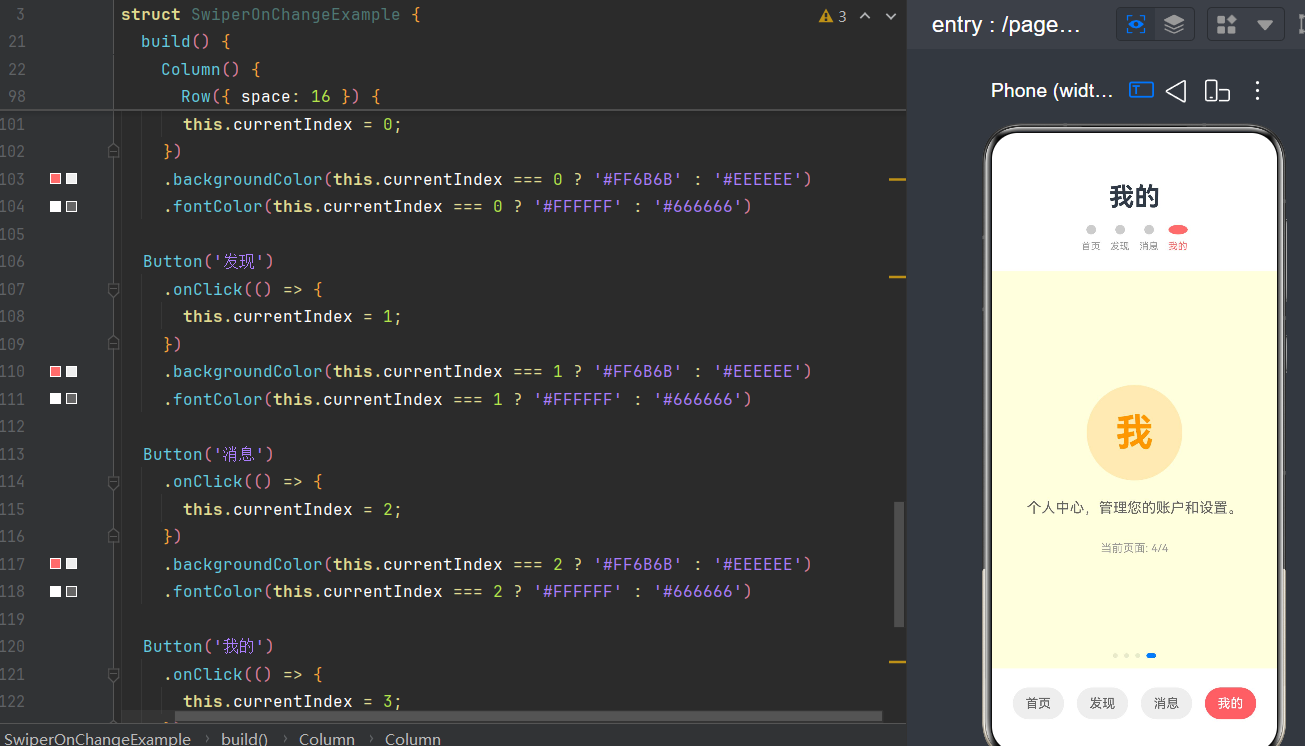
Task: Click the Button('发现') code on line 106
Action: click(208, 261)
